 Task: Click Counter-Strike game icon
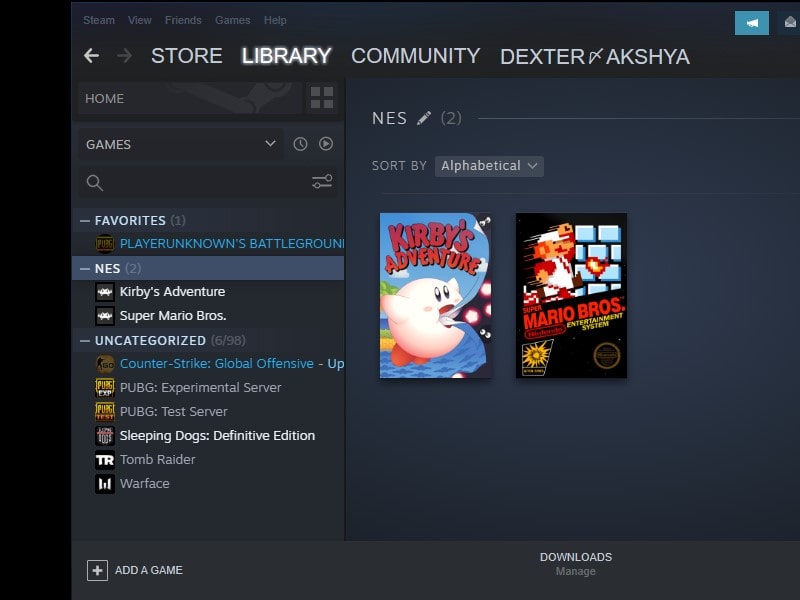pos(105,364)
